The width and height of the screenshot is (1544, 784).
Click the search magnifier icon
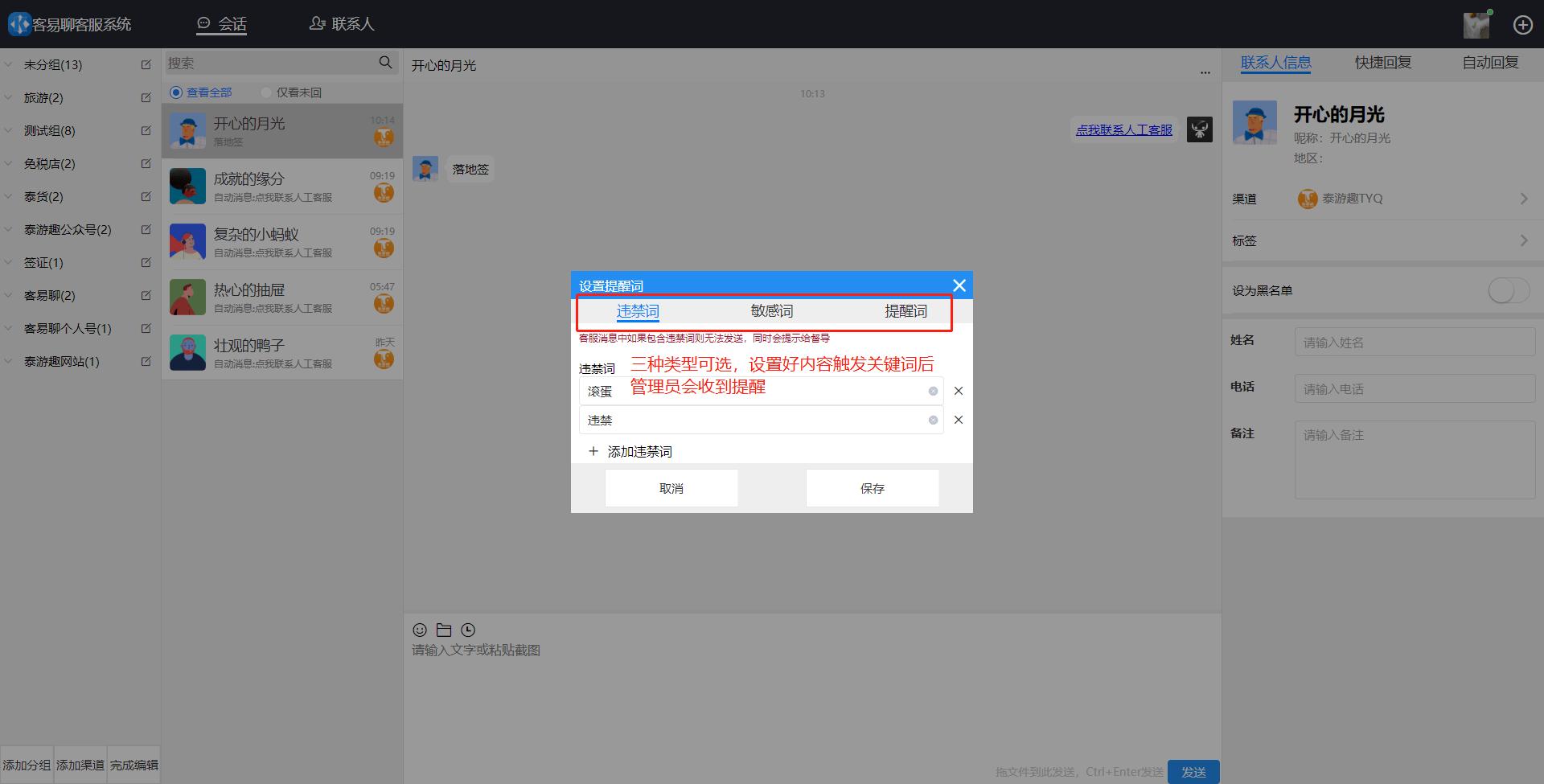[385, 62]
